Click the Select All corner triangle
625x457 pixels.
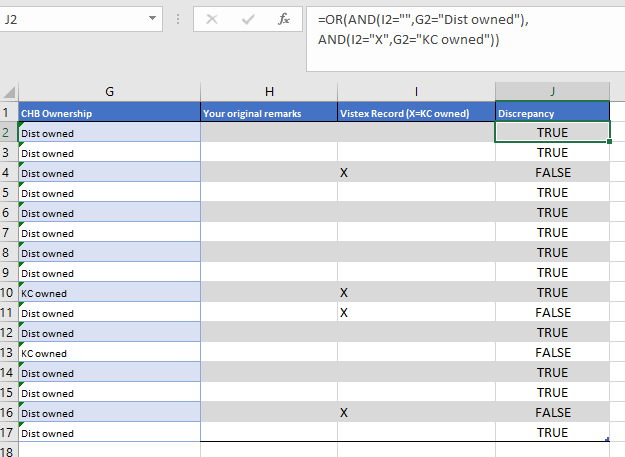pos(9,92)
